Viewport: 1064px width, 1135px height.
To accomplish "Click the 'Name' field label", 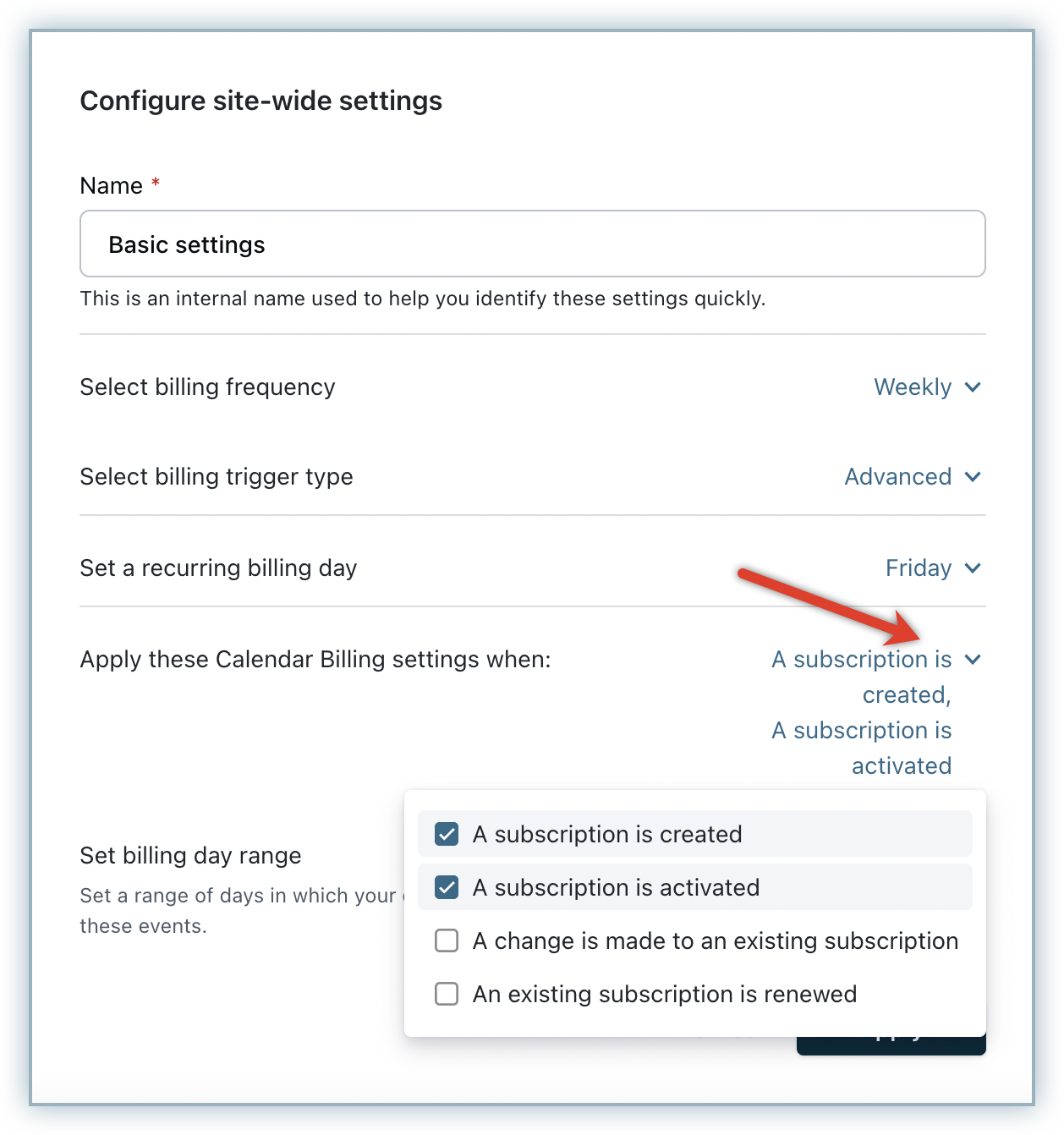I will coord(111,186).
